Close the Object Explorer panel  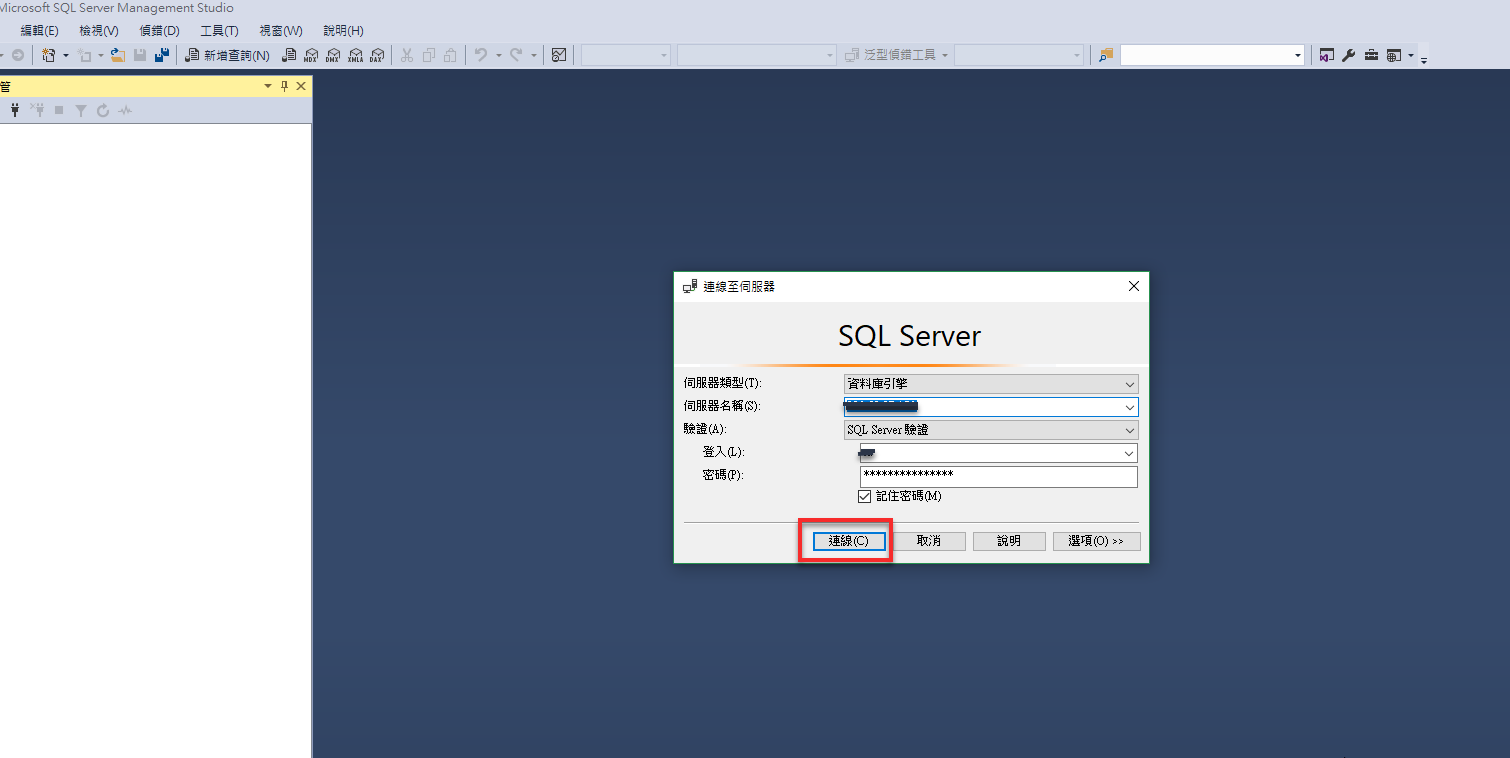(301, 87)
